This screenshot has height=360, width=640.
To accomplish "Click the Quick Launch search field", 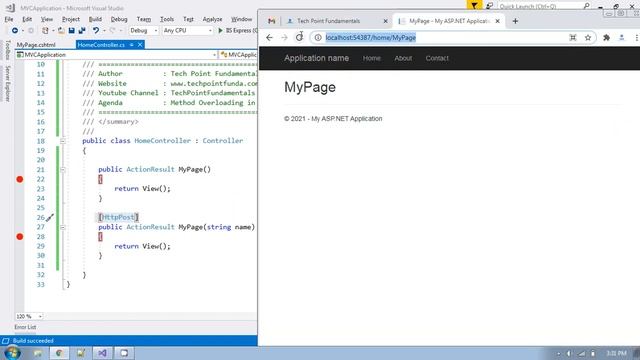I will coord(540,6).
